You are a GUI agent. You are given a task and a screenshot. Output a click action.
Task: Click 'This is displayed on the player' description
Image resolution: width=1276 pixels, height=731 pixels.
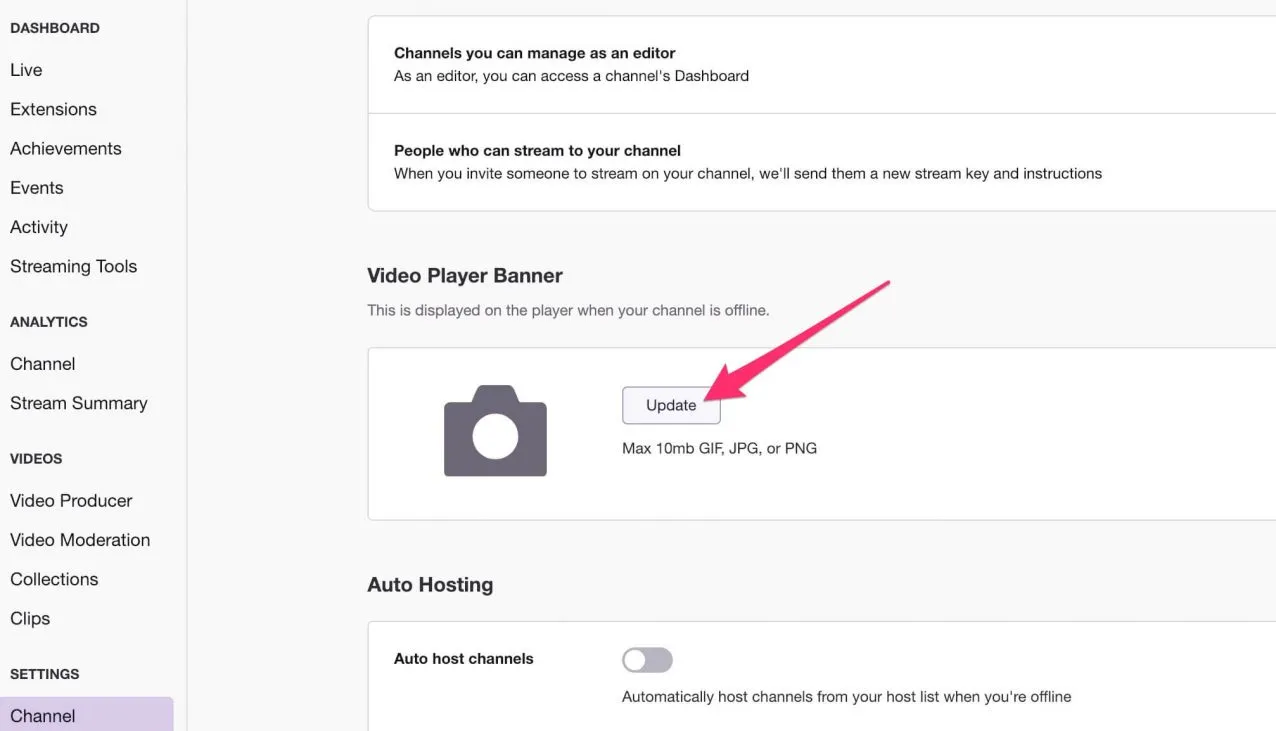[568, 310]
